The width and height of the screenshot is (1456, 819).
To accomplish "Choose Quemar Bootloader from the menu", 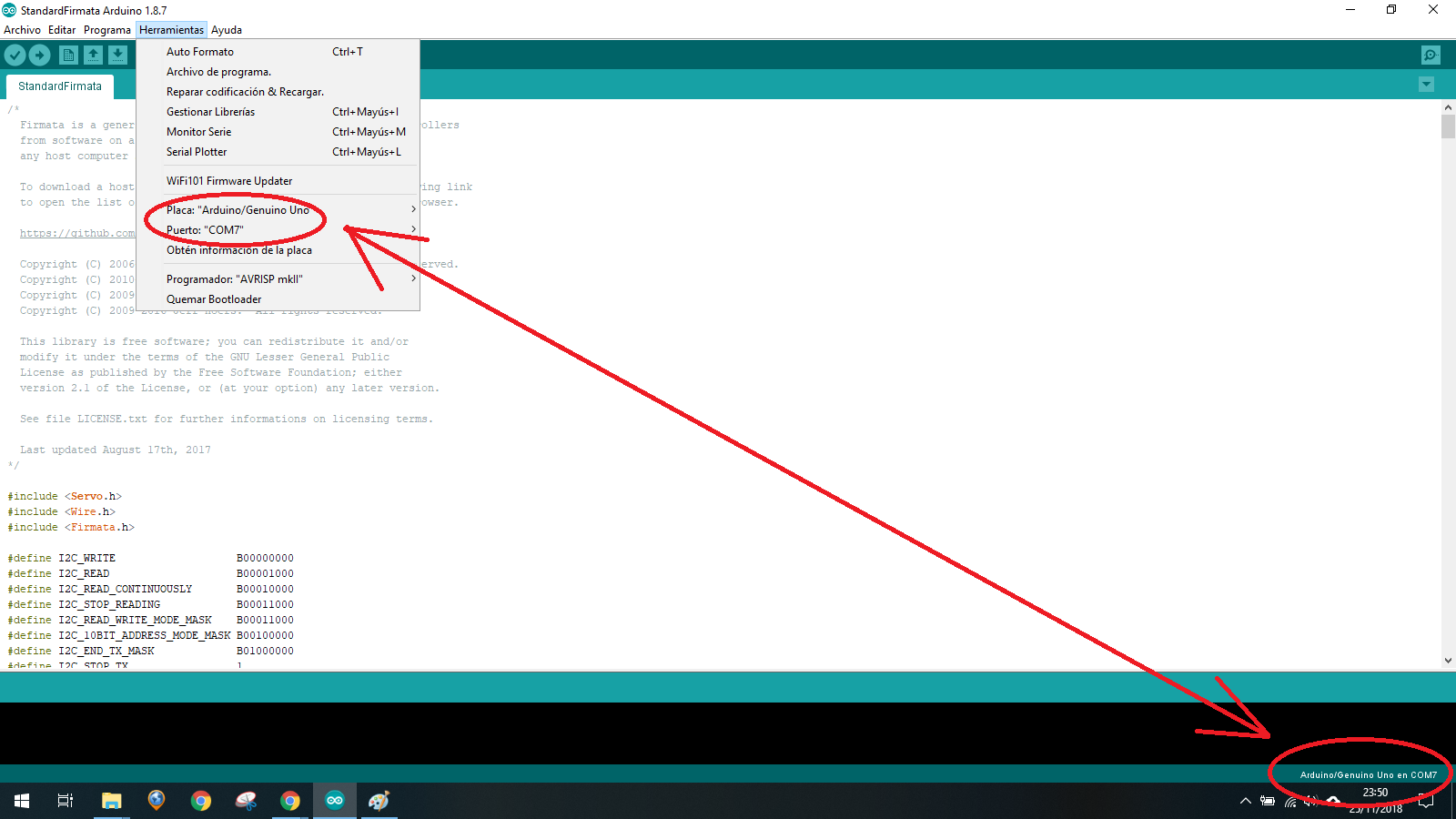I will [x=214, y=298].
